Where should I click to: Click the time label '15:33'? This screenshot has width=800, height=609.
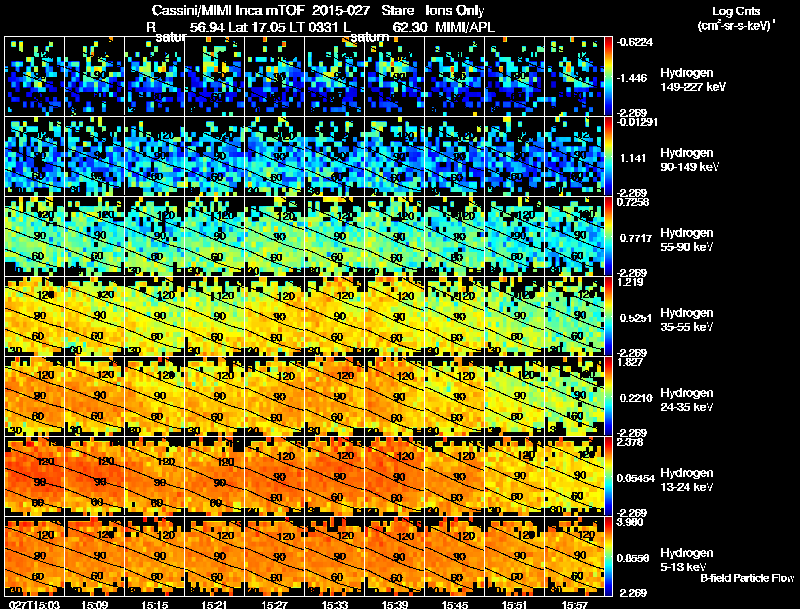(x=334, y=604)
